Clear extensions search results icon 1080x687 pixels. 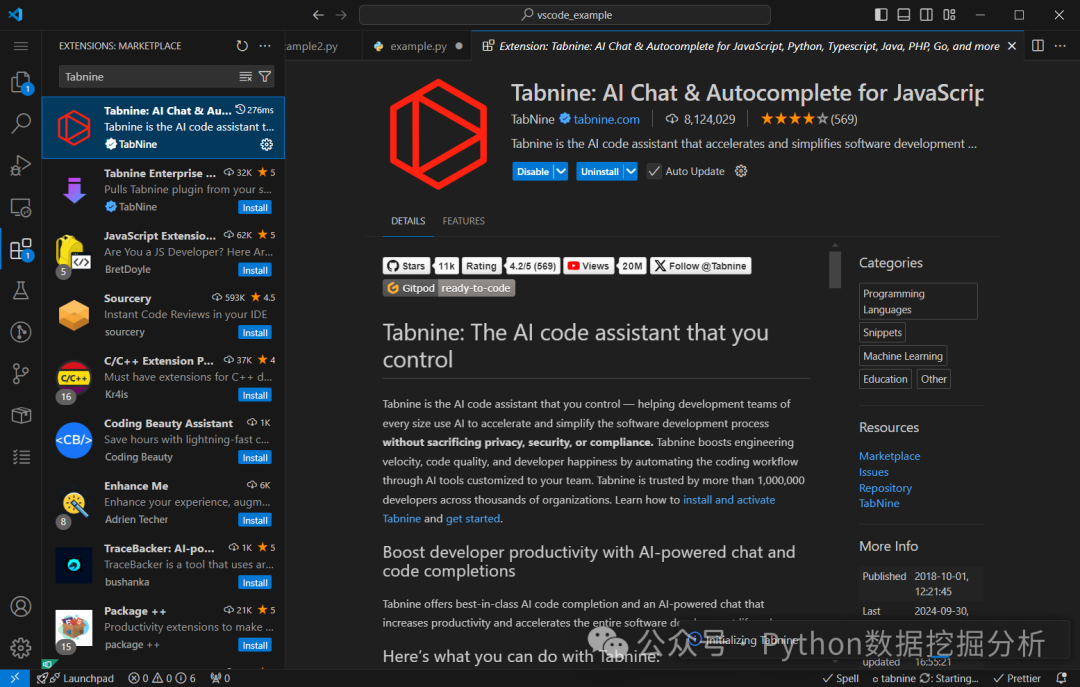click(245, 76)
